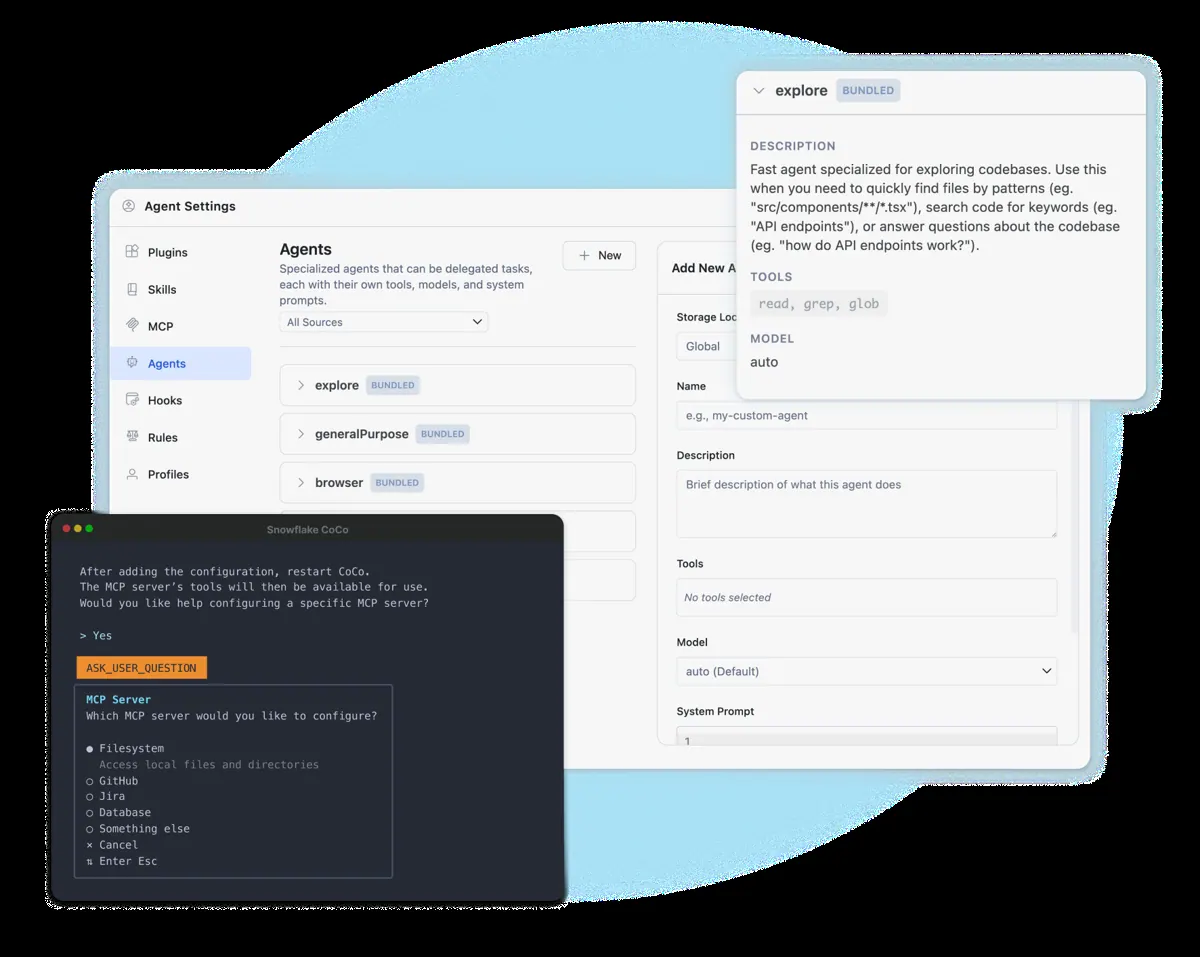Image resolution: width=1200 pixels, height=957 pixels.
Task: Select the MCP icon in sidebar
Action: [x=132, y=326]
